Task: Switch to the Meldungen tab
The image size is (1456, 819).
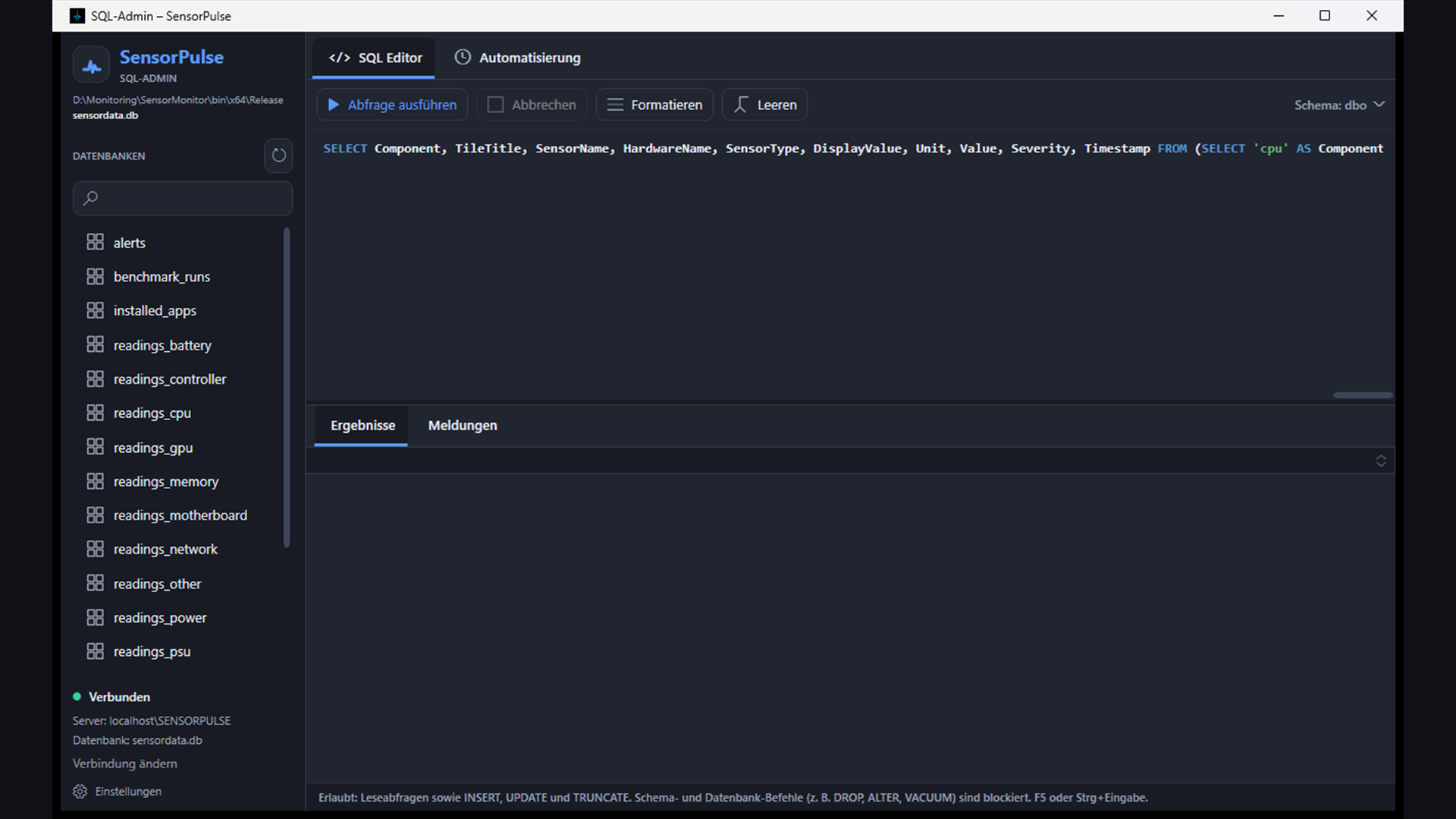Action: (x=463, y=425)
